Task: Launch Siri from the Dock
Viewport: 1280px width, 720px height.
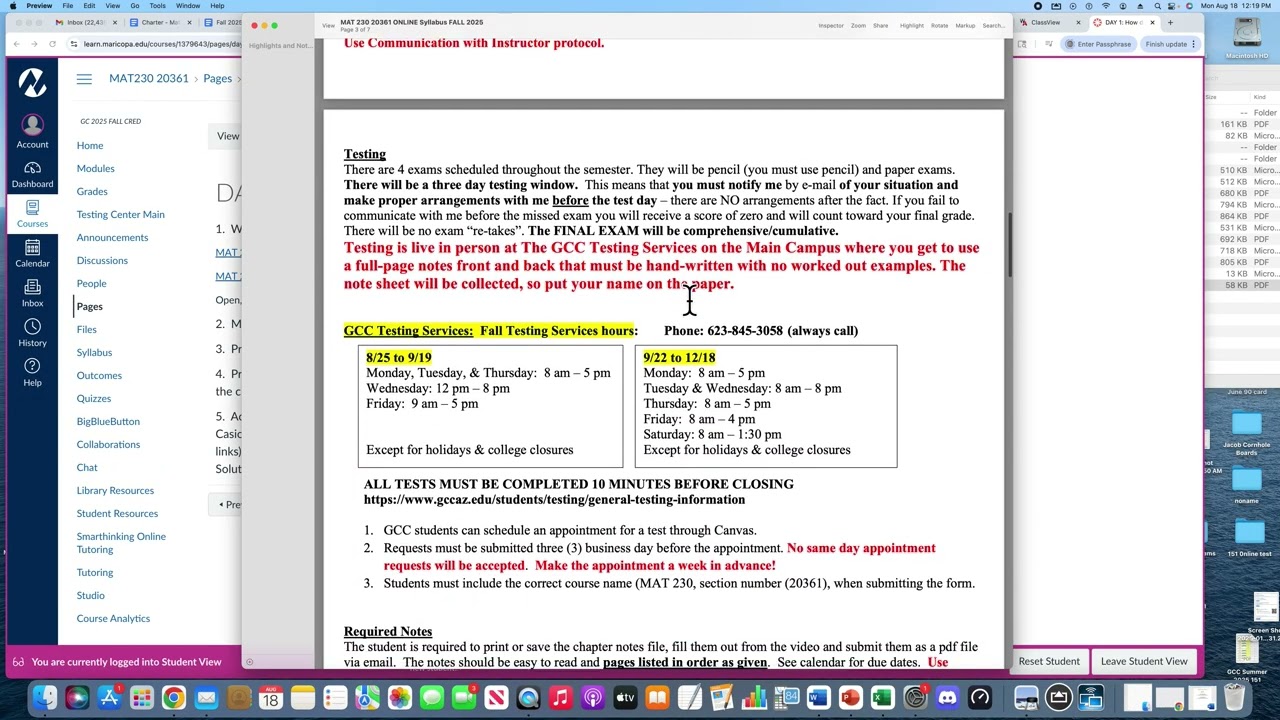Action: (x=77, y=698)
